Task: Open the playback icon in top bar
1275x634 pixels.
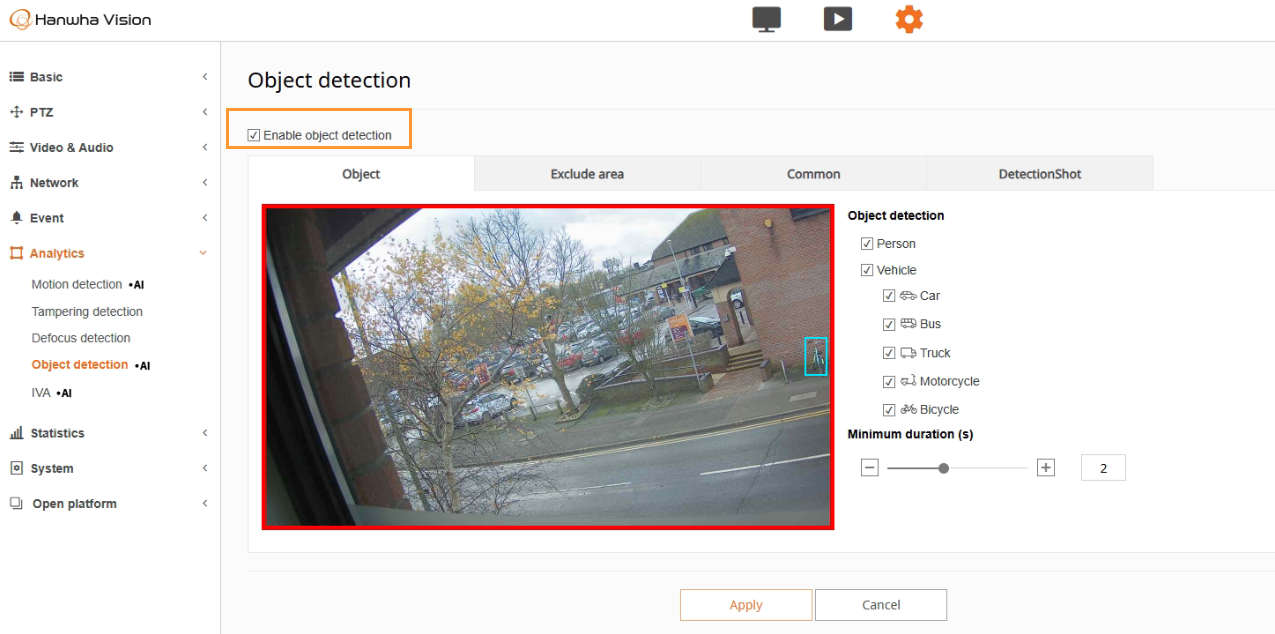Action: click(838, 19)
